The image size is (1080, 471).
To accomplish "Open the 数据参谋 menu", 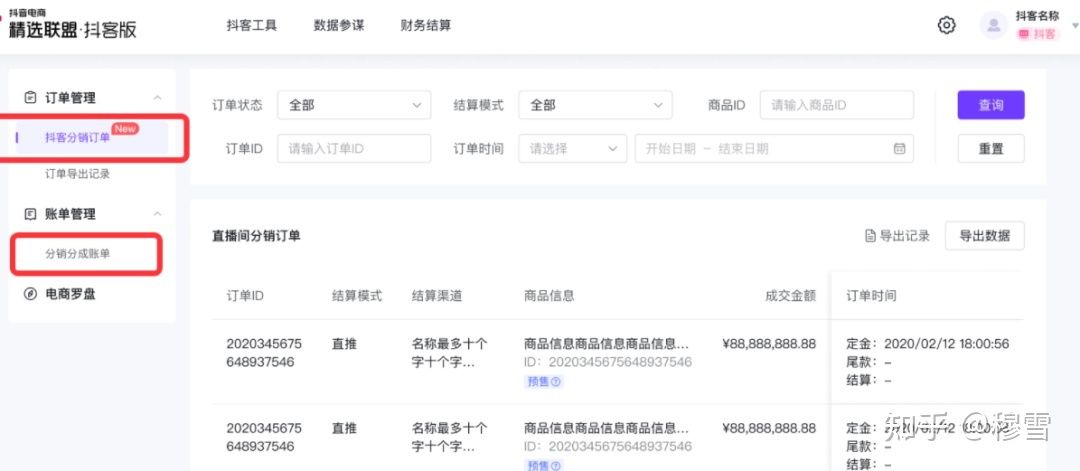I will coord(338,25).
